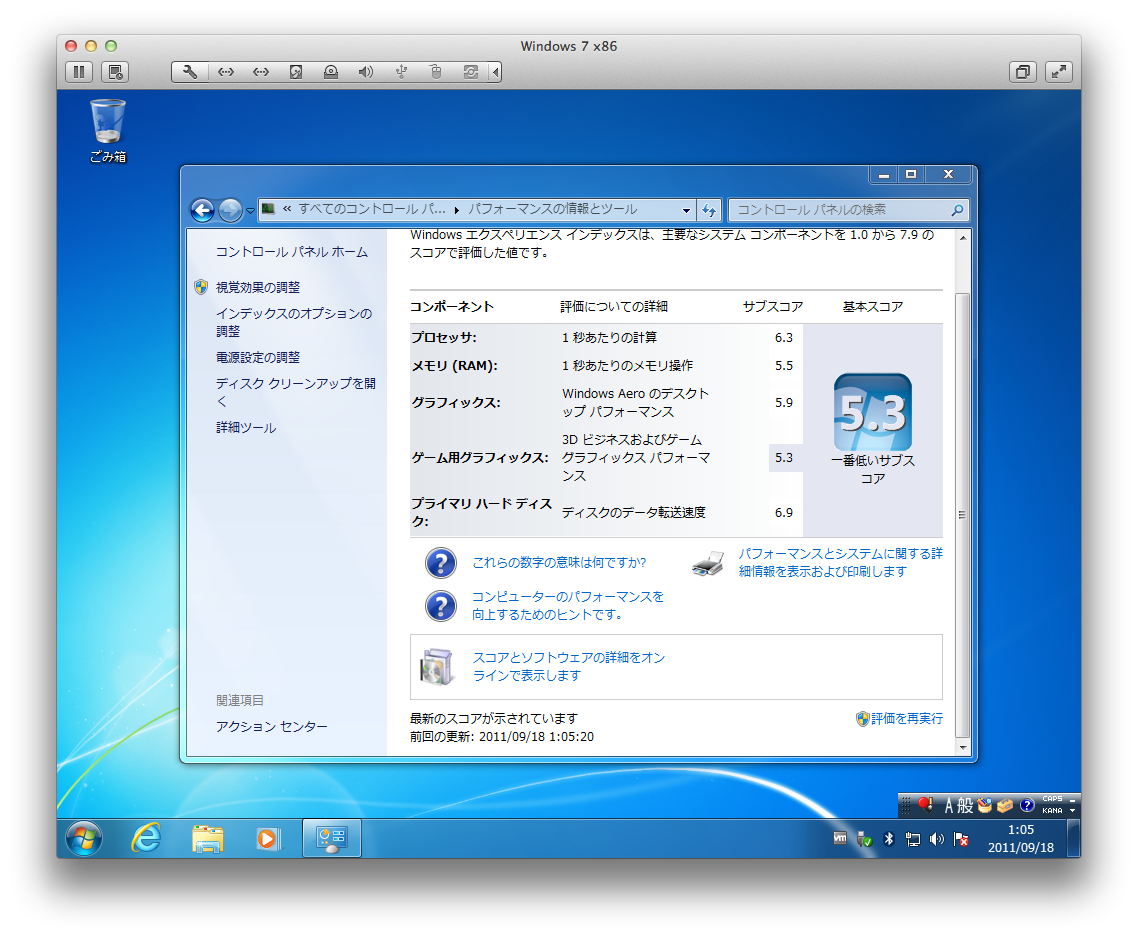Click the mouse device icon in VMware toolbar
Image resolution: width=1138 pixels, height=937 pixels.
tap(435, 72)
